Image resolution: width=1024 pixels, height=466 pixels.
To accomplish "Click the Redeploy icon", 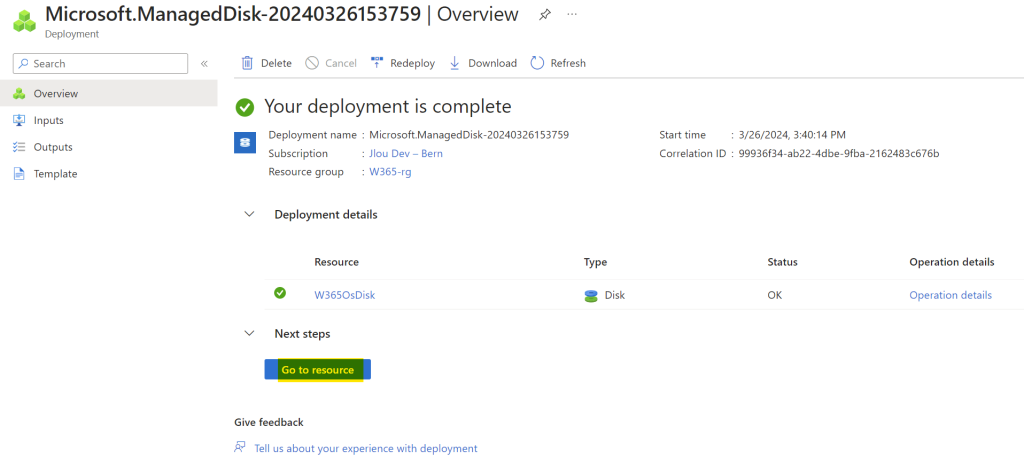I will 377,63.
